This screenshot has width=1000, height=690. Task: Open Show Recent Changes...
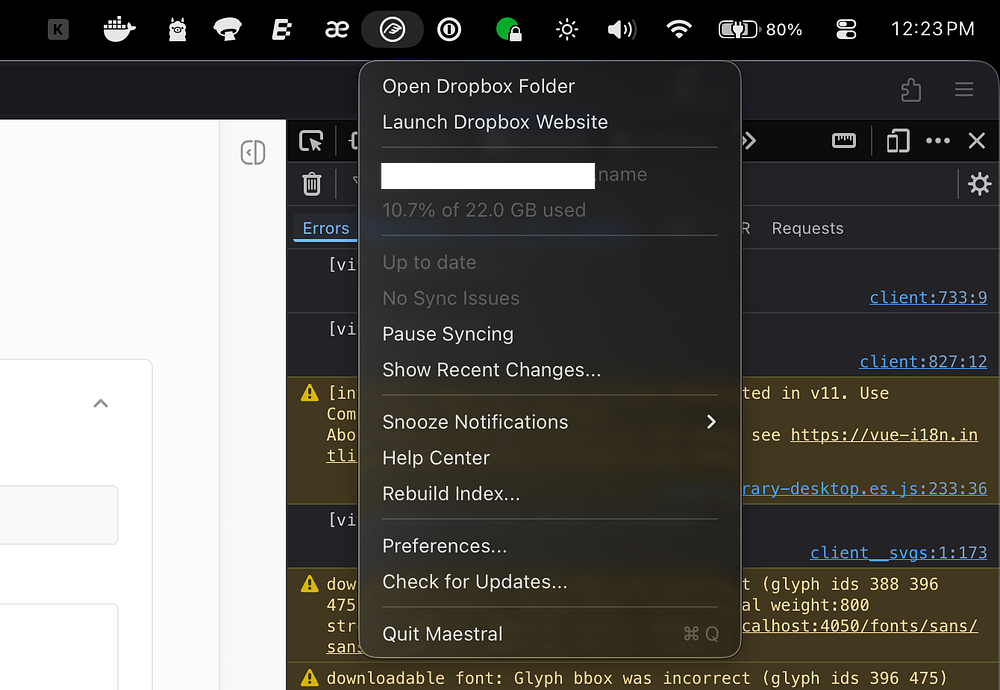pyautogui.click(x=550, y=370)
